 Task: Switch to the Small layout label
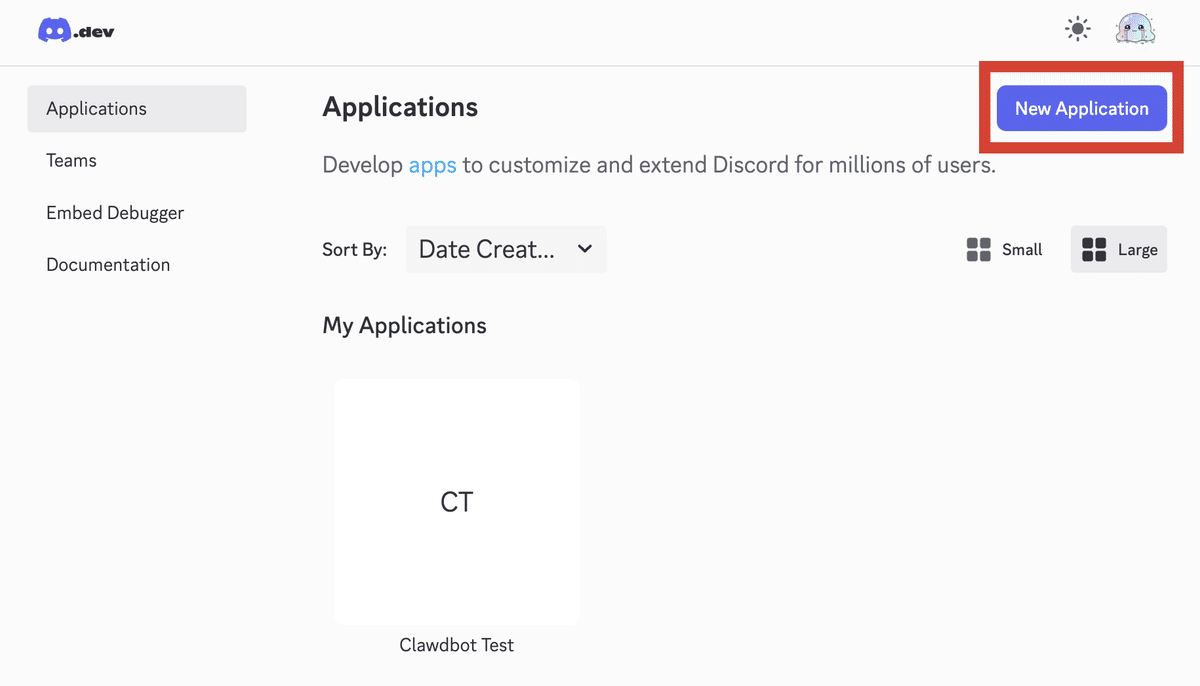pyautogui.click(x=1022, y=250)
